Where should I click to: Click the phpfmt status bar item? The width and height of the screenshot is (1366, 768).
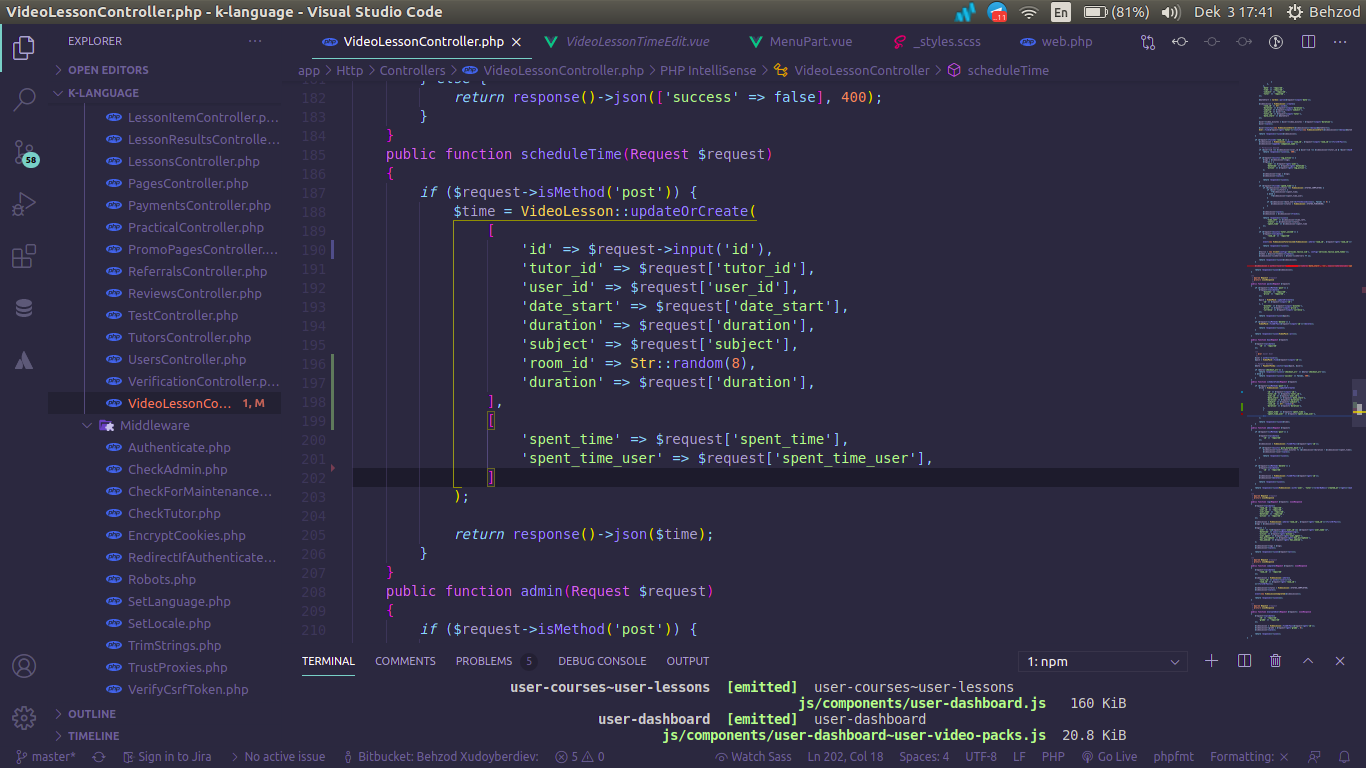pyautogui.click(x=1175, y=757)
